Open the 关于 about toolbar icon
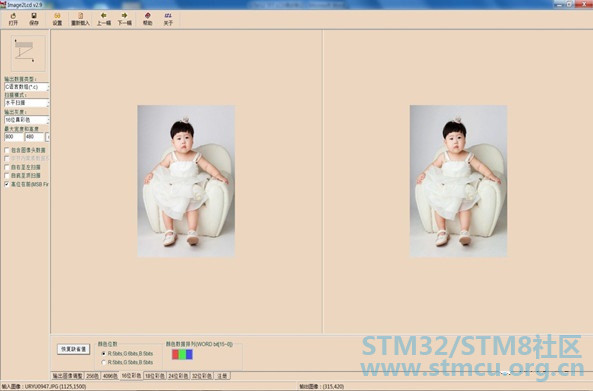593x391 pixels. 168,19
